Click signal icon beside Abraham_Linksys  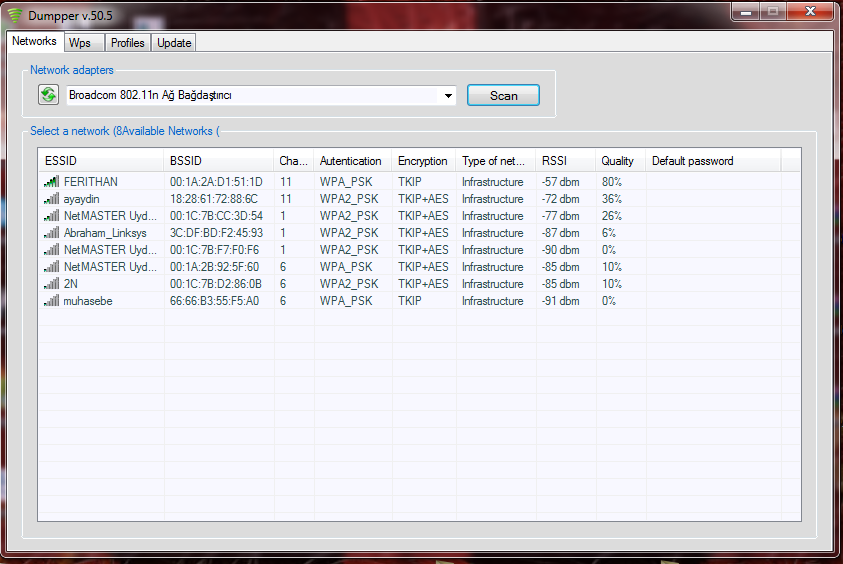[x=51, y=233]
